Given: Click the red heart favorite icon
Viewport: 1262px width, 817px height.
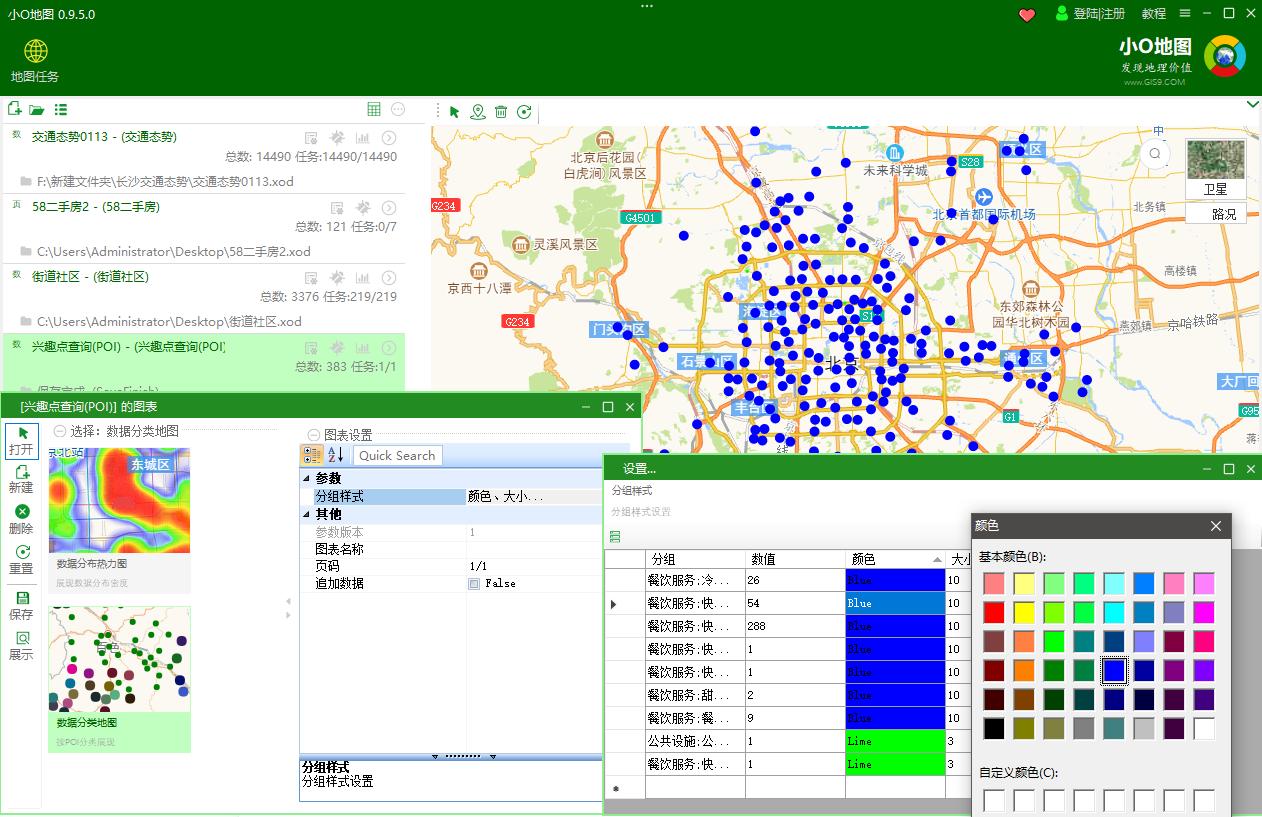Looking at the screenshot, I should 1027,14.
